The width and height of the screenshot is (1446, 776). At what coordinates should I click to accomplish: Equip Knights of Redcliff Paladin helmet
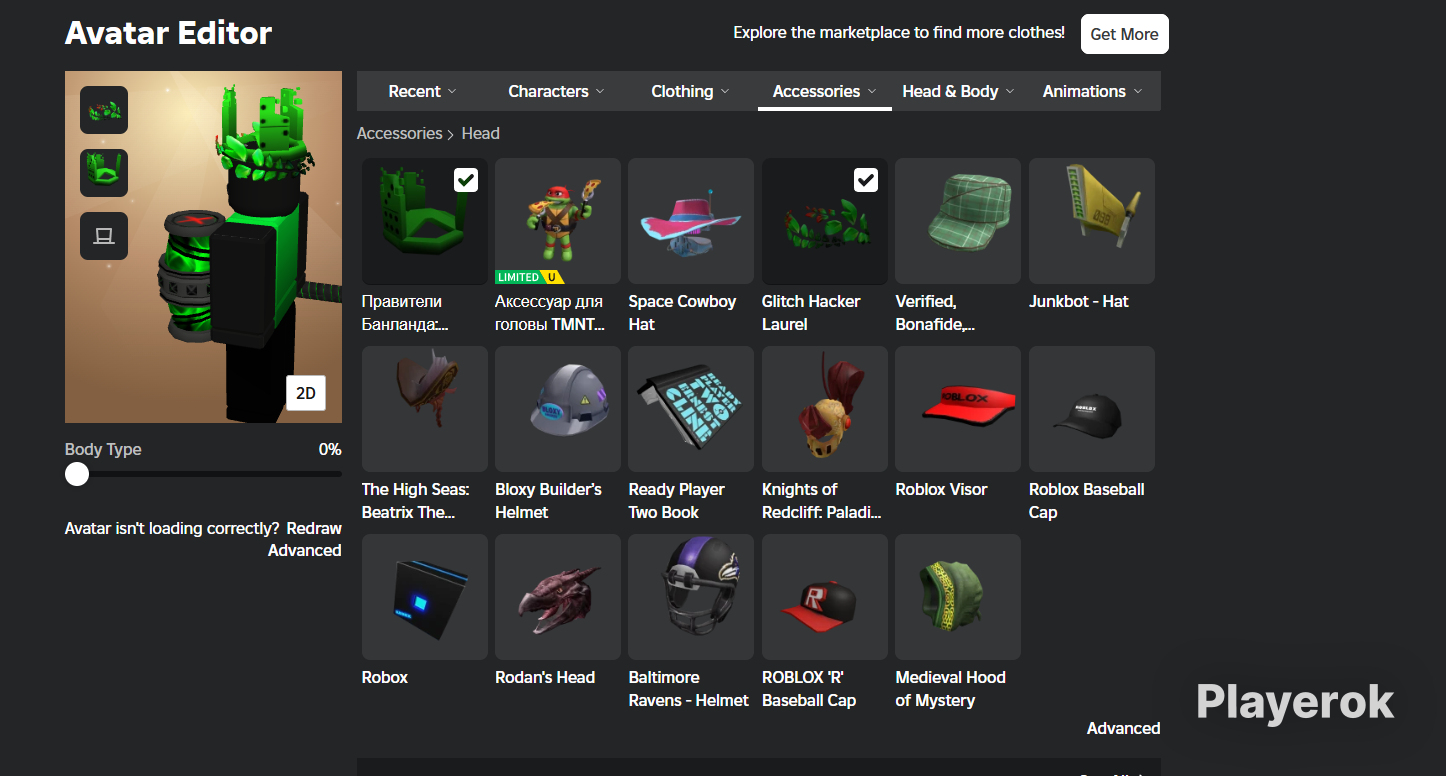click(x=825, y=409)
